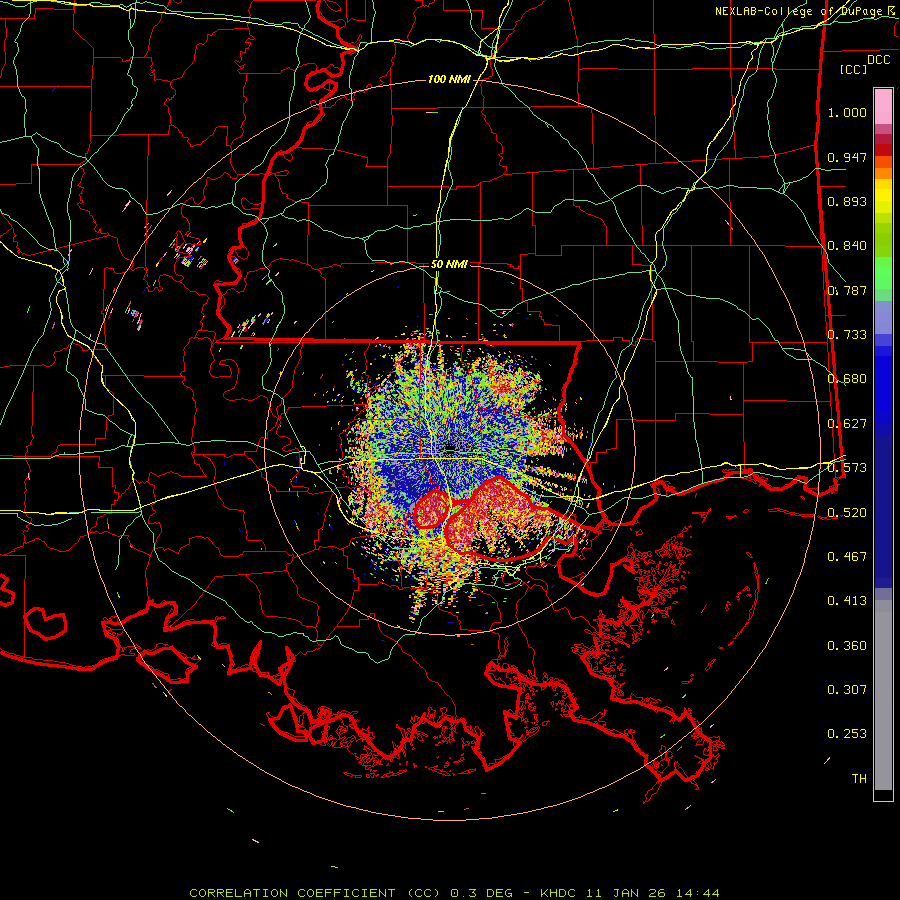Click the 50 NMI range ring label

tap(449, 264)
